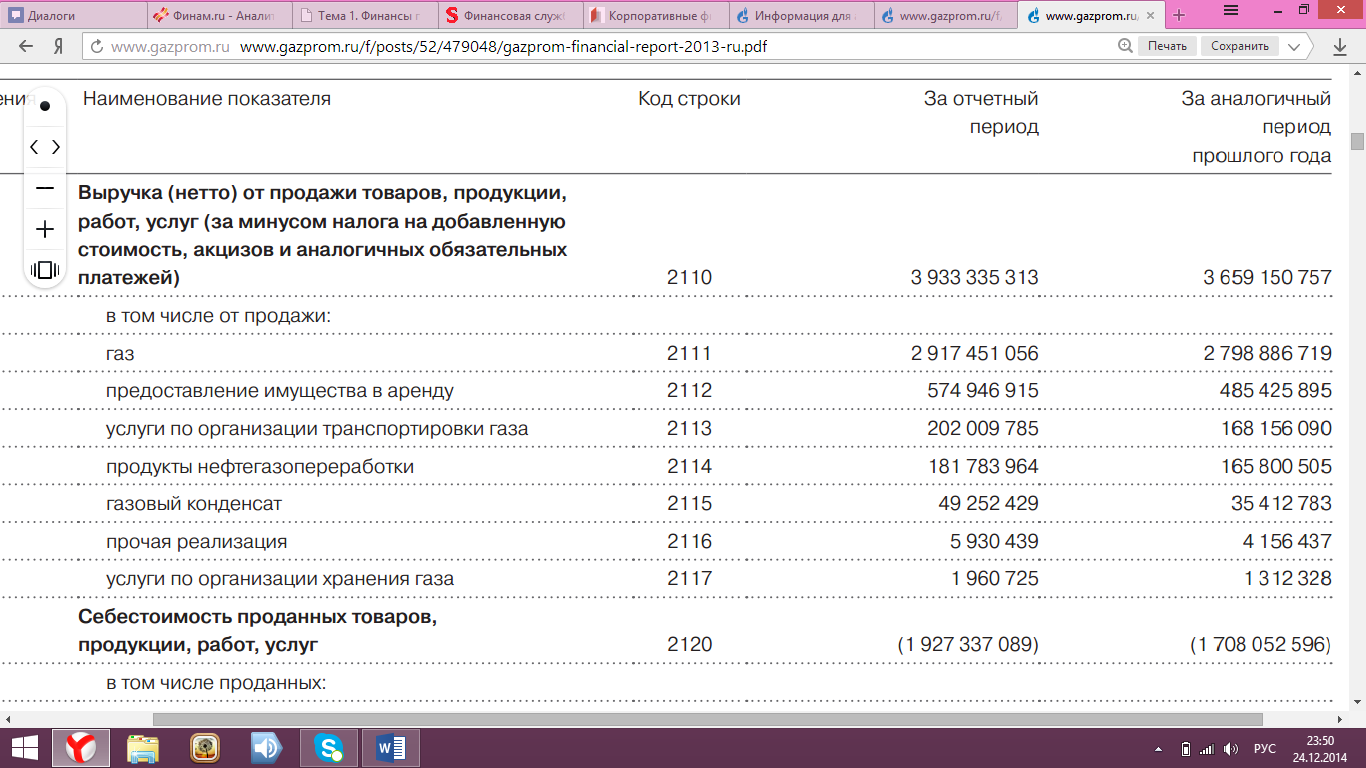Open Skype from the taskbar

(328, 748)
